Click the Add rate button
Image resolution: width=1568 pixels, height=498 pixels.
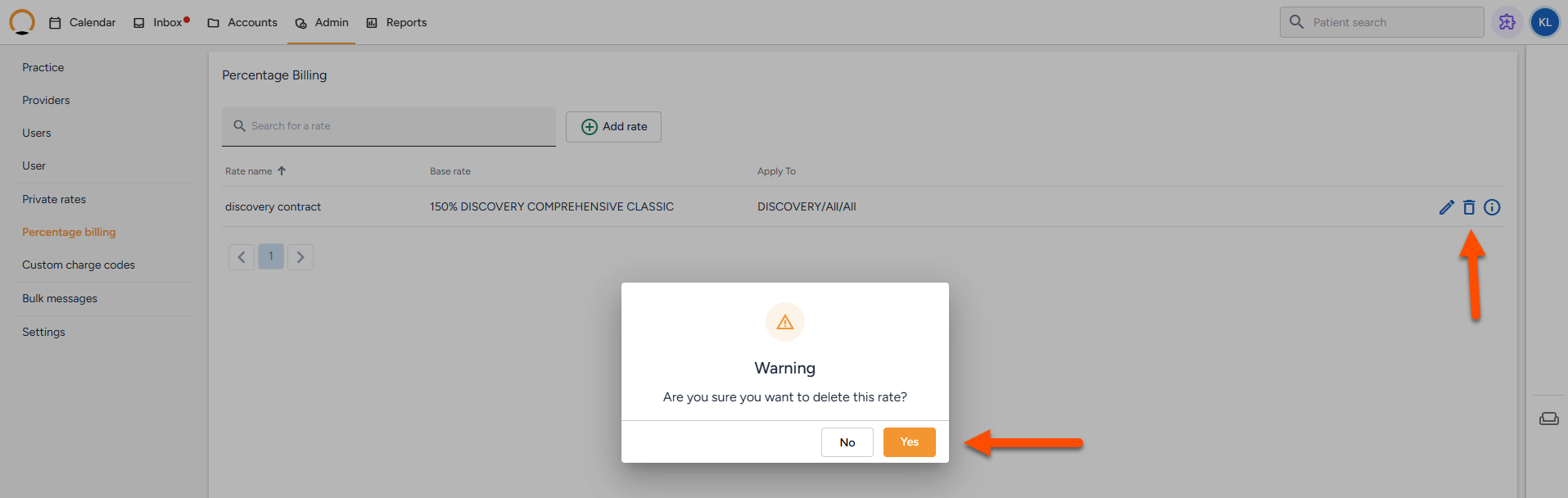point(613,127)
